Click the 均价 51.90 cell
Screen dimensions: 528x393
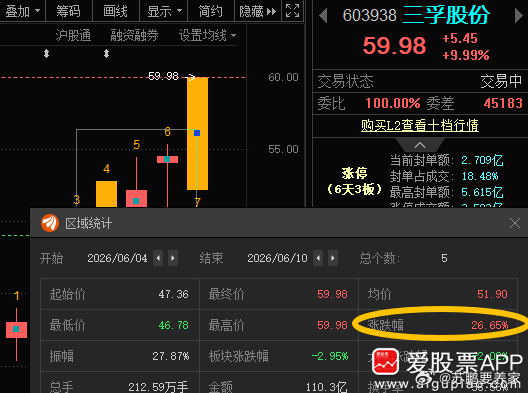pos(438,294)
